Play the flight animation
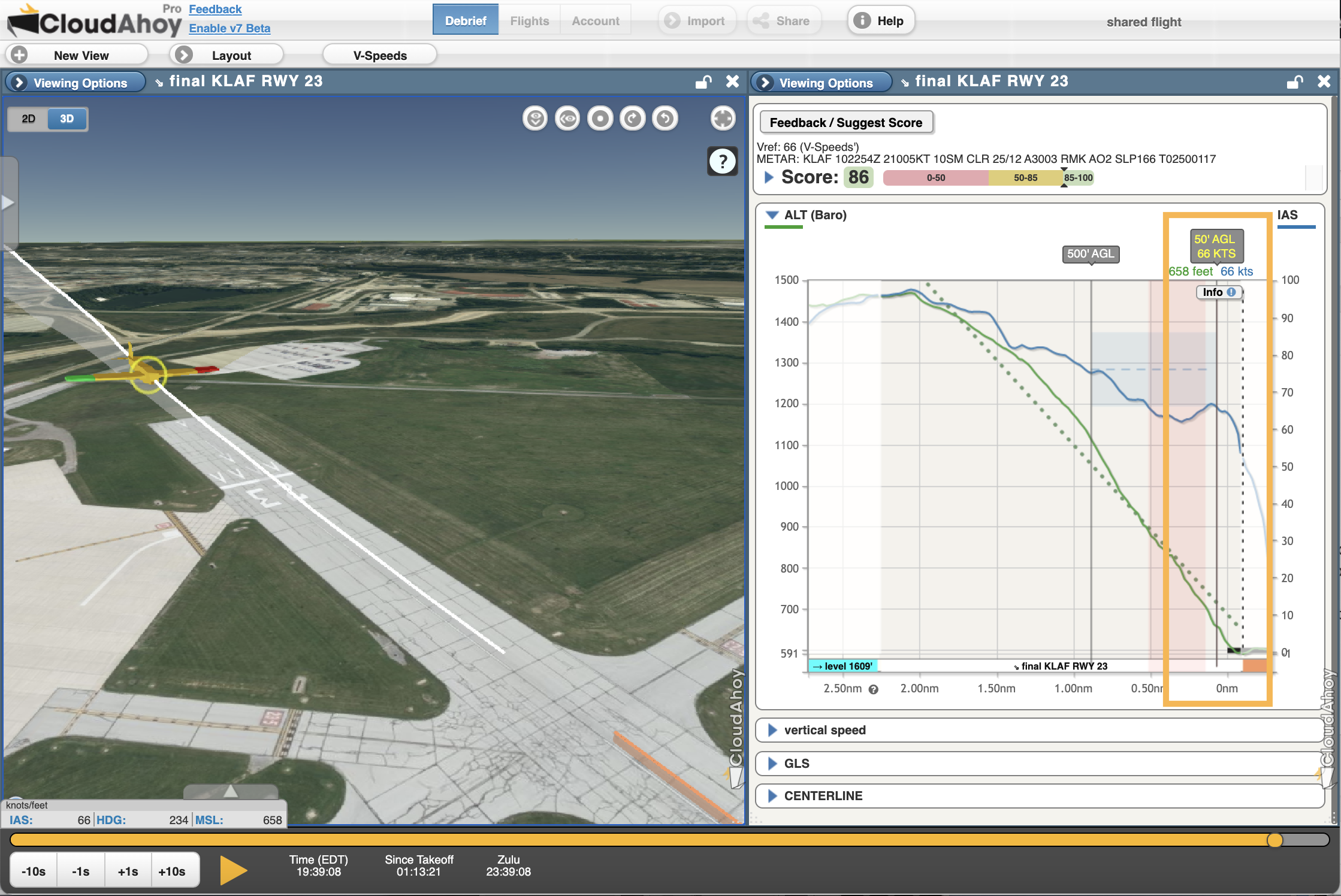 [233, 870]
